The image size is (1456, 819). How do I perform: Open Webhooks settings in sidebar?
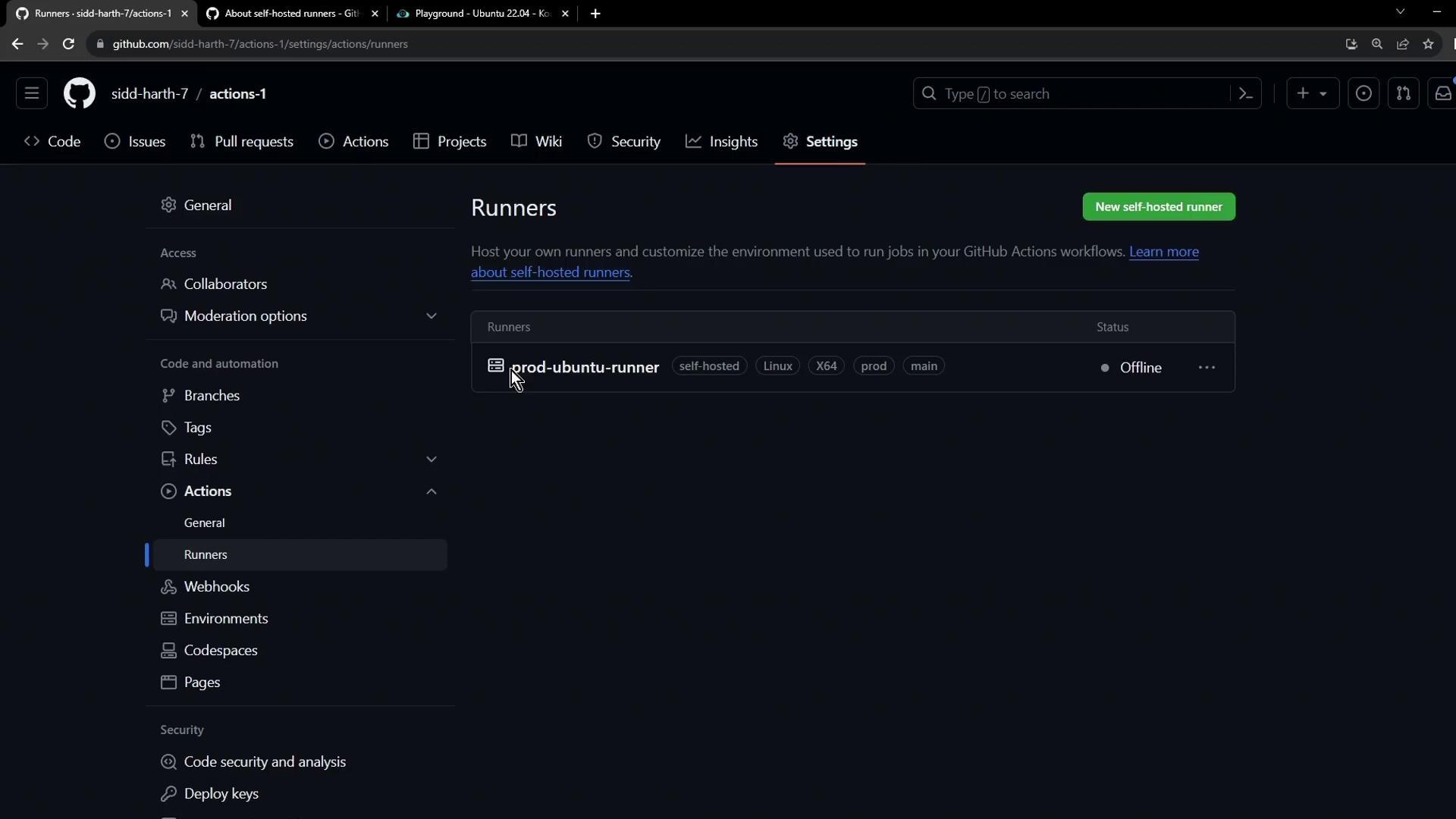(216, 587)
